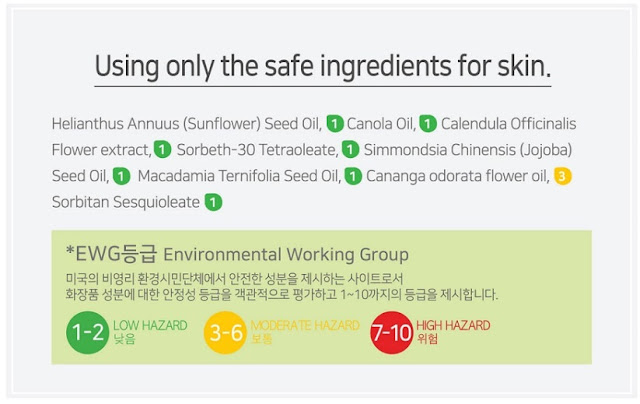Click the HIGH HAZARD label
This screenshot has height=404, width=640.
coord(453,325)
